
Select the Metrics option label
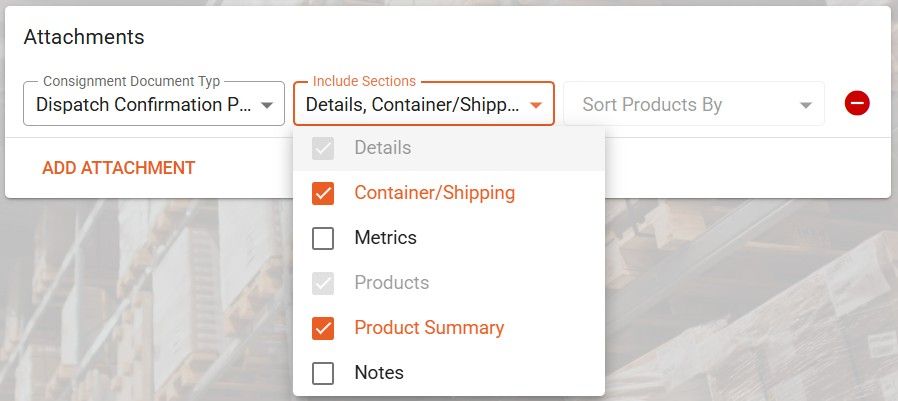(385, 238)
